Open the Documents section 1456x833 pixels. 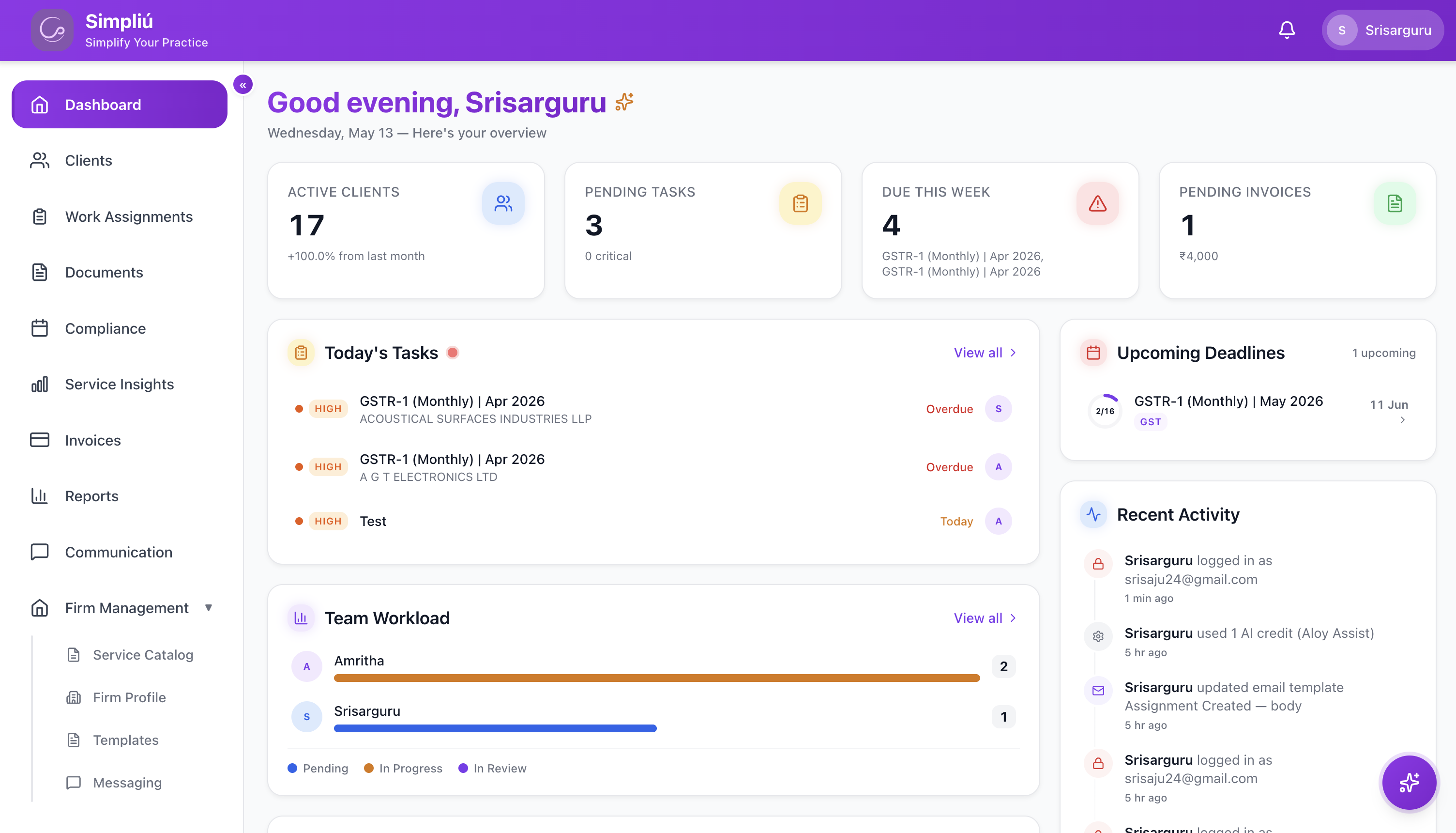click(120, 272)
